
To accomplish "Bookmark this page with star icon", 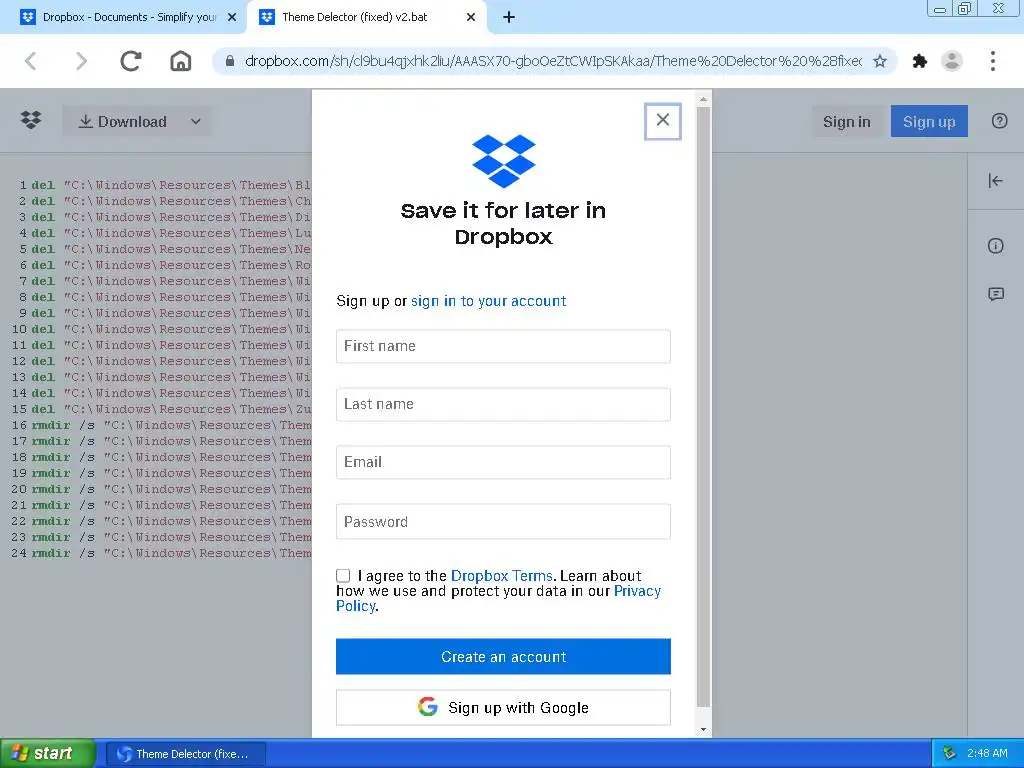I will [x=880, y=61].
